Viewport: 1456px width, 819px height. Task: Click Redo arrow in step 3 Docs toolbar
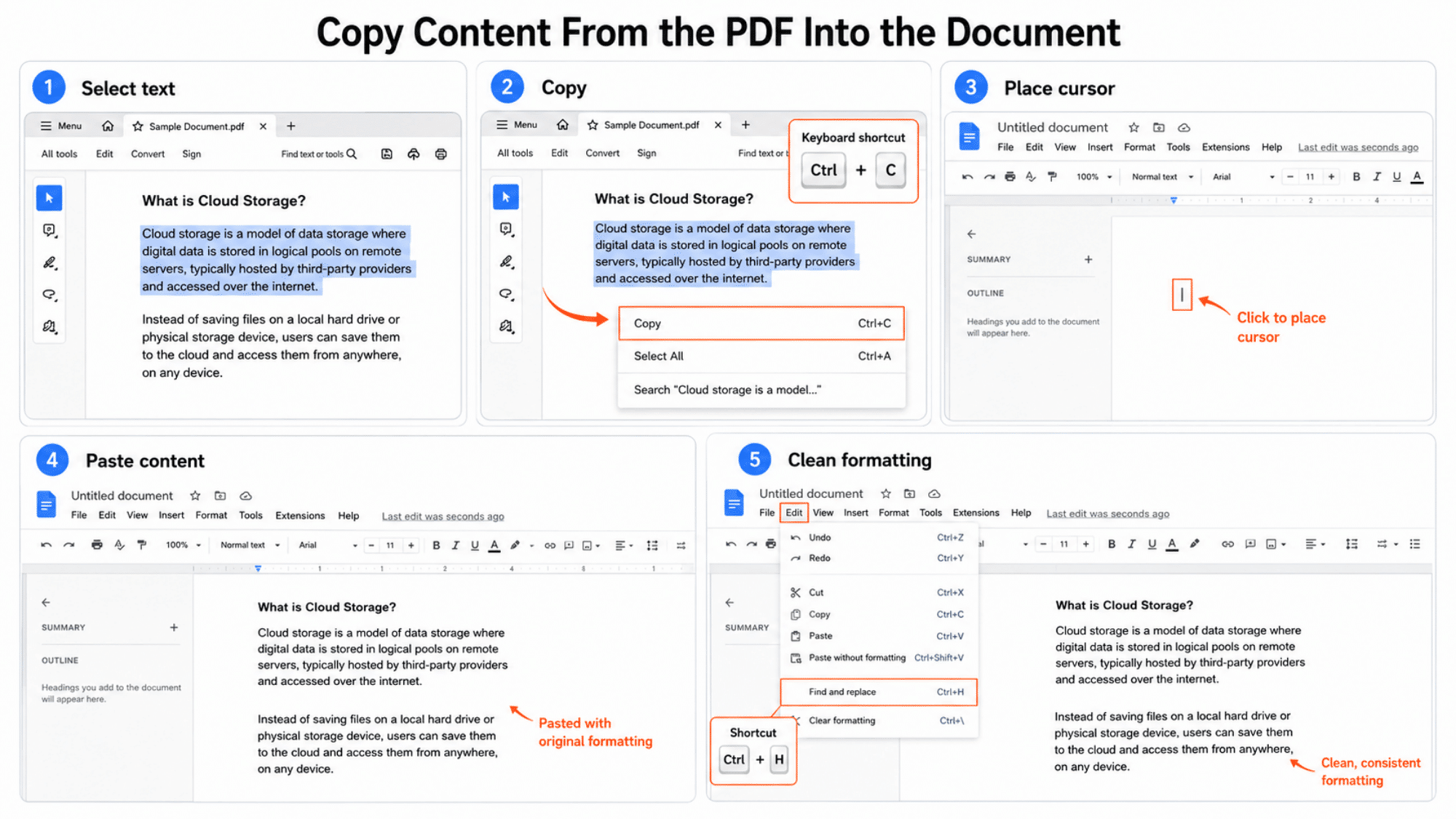coord(989,177)
